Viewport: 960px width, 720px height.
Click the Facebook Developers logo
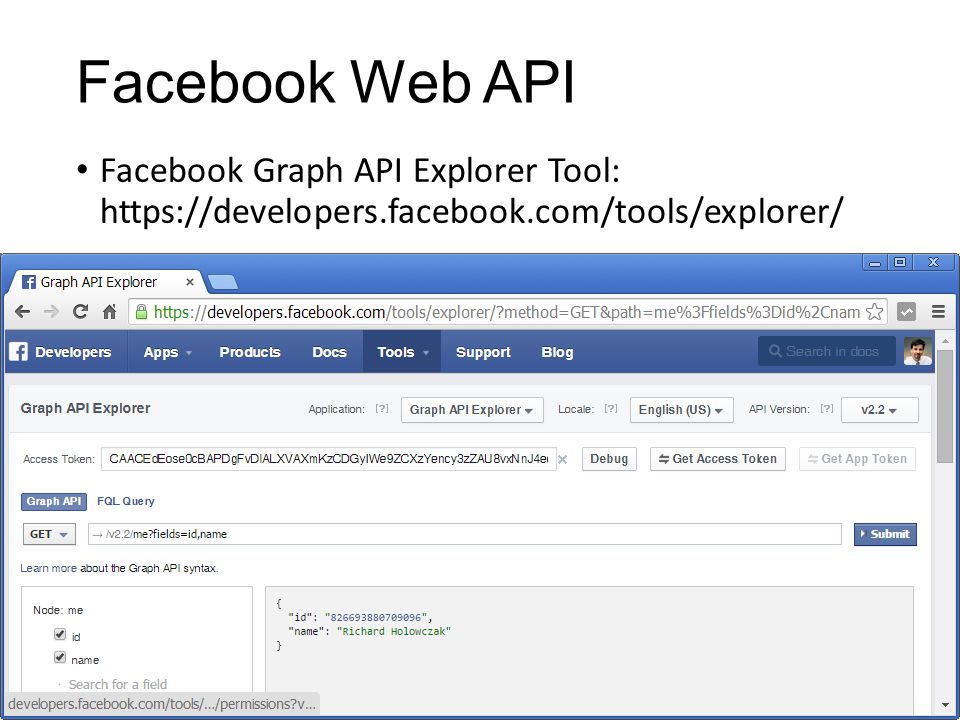click(60, 352)
